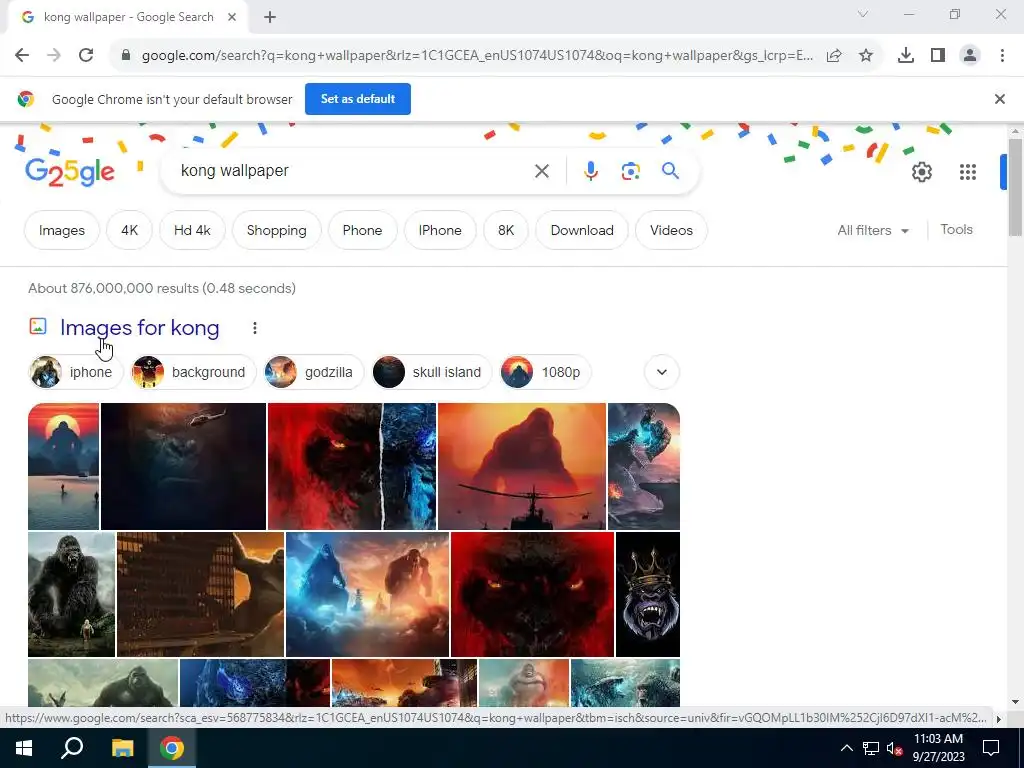
Task: Select the Phone filter chip
Action: pos(362,231)
